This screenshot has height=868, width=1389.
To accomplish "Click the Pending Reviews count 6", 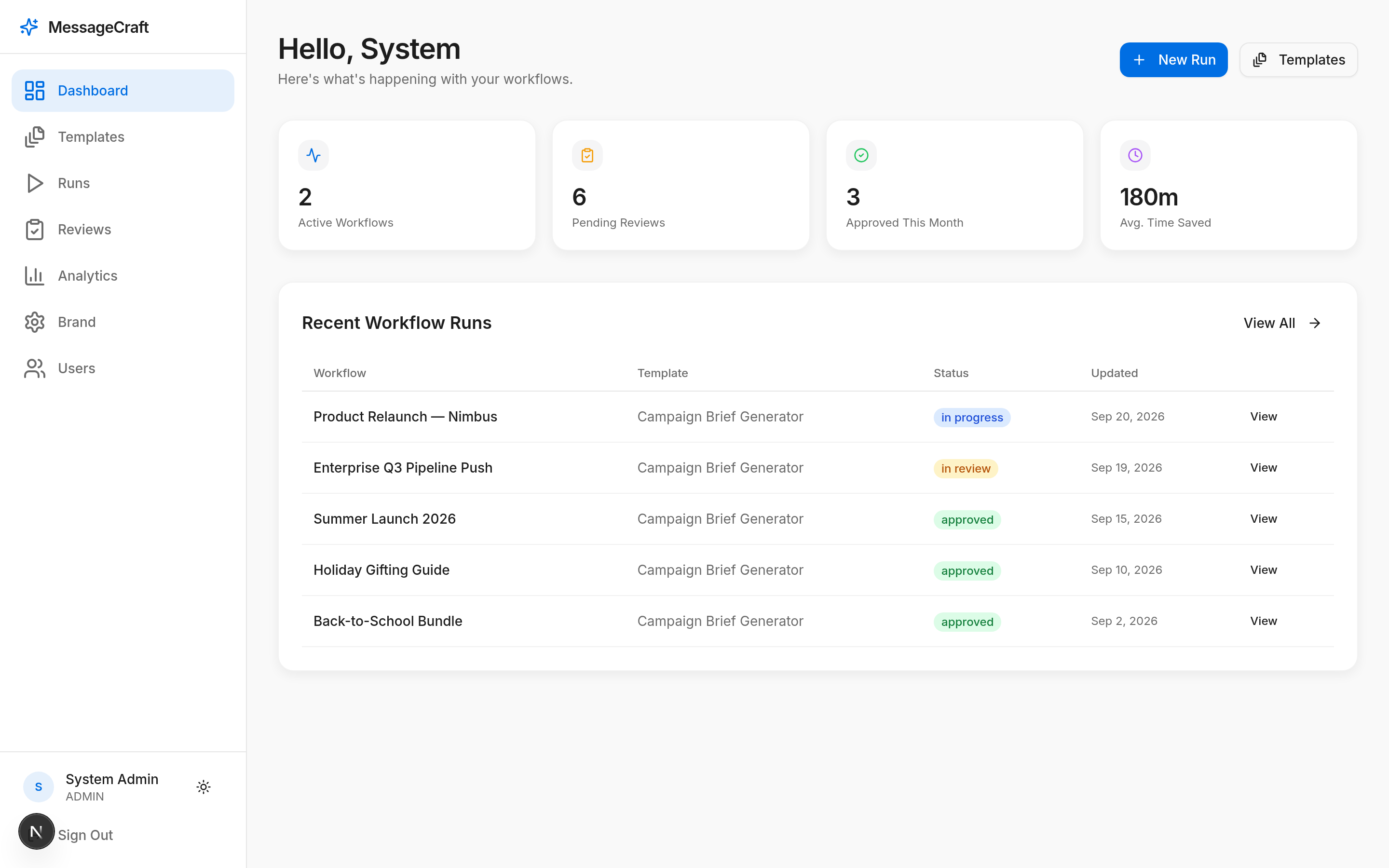I will (x=579, y=198).
